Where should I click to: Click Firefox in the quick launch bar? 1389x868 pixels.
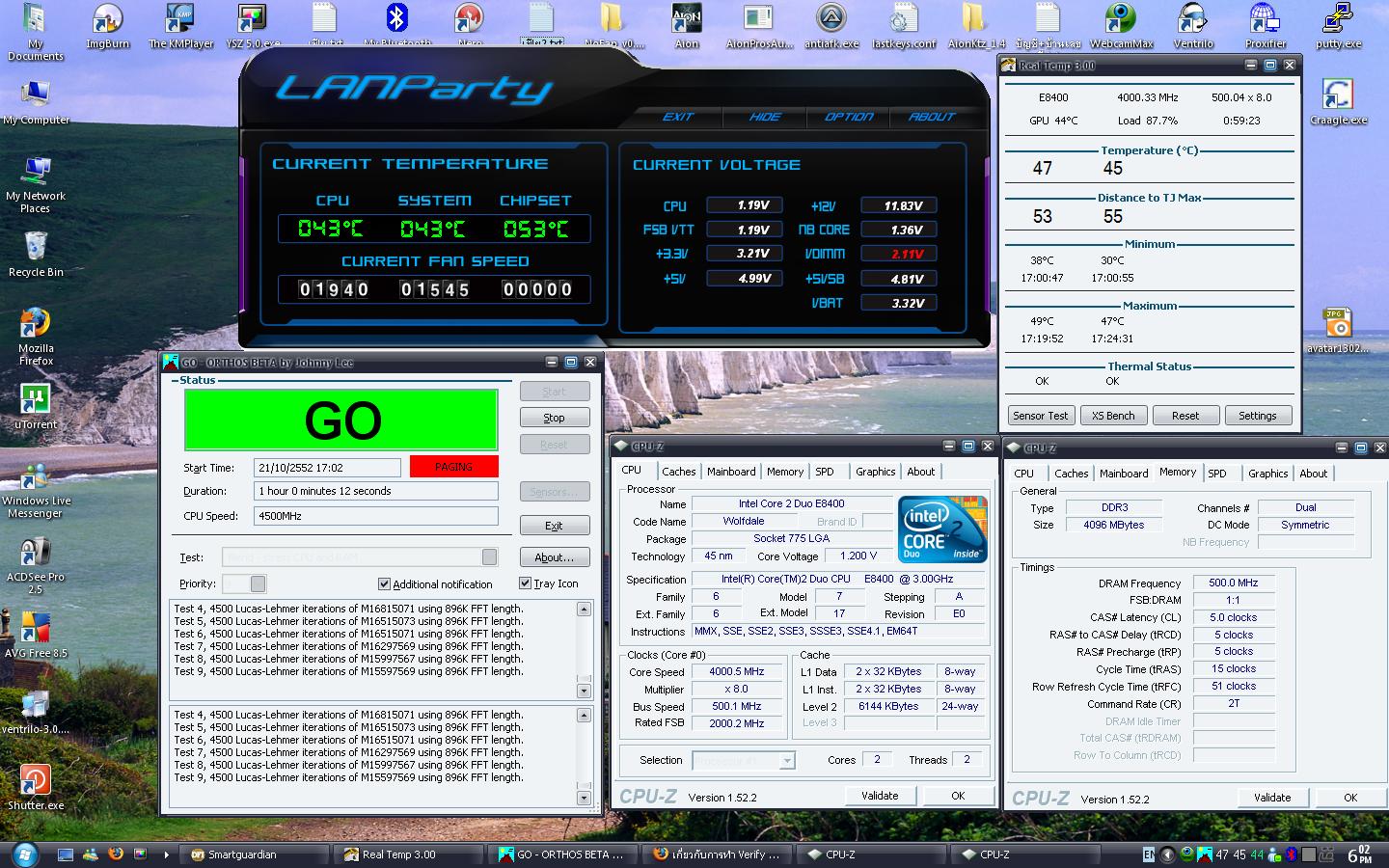116,854
